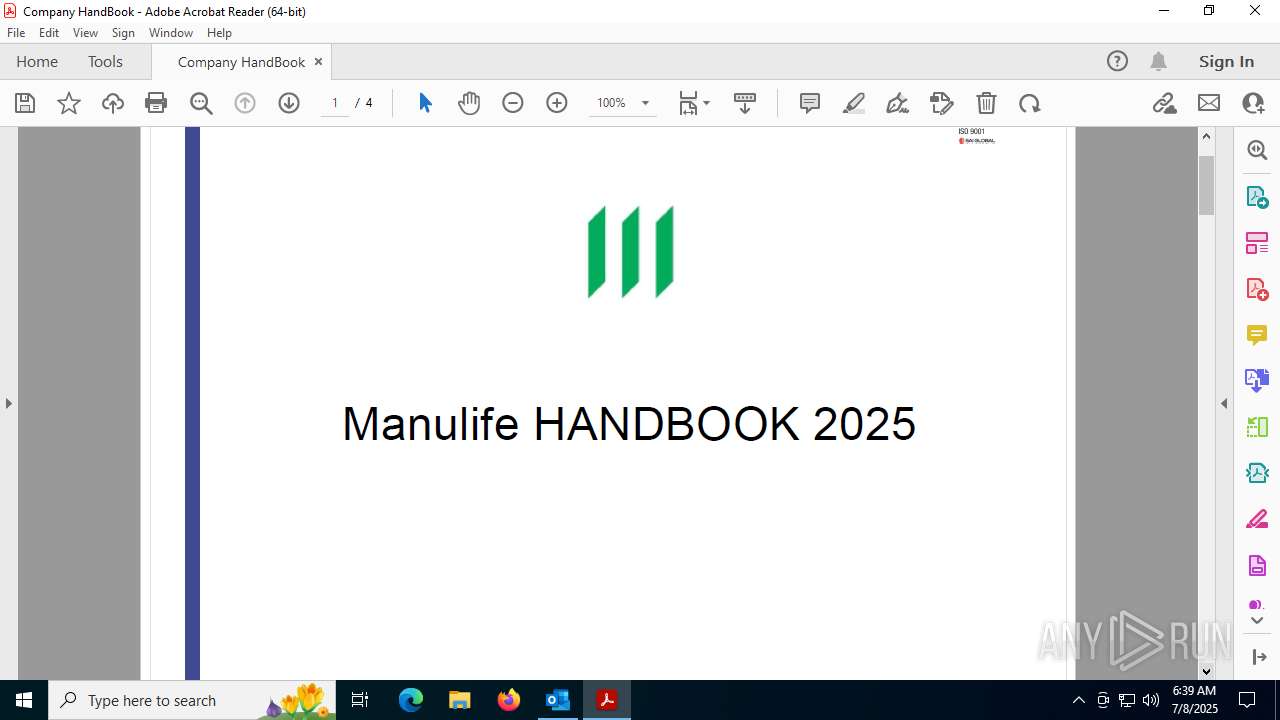Screen dimensions: 1280x720
Task: Open the purple Protect document sidebar tool
Action: click(1257, 566)
